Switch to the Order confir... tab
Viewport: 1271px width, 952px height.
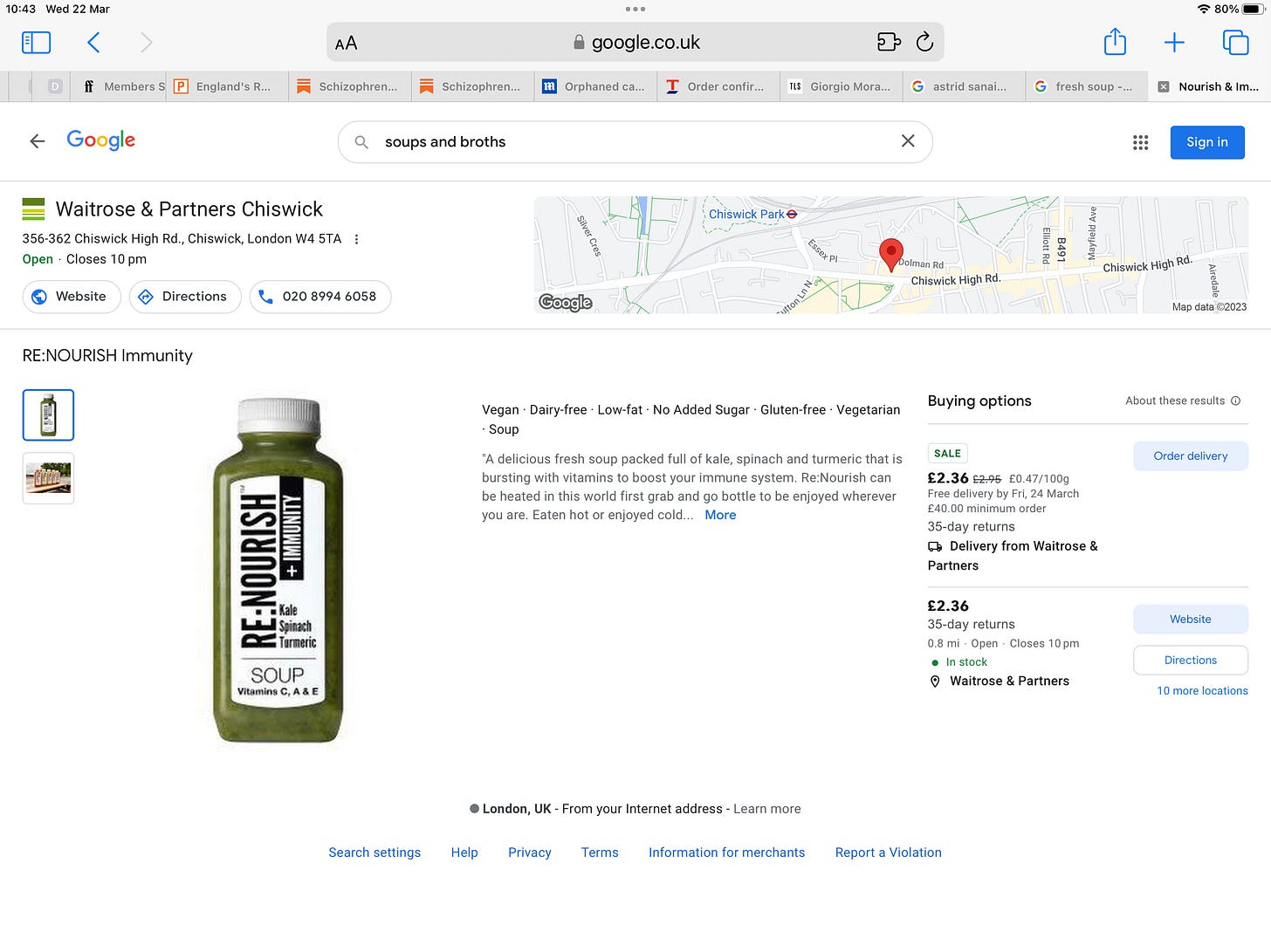point(718,86)
